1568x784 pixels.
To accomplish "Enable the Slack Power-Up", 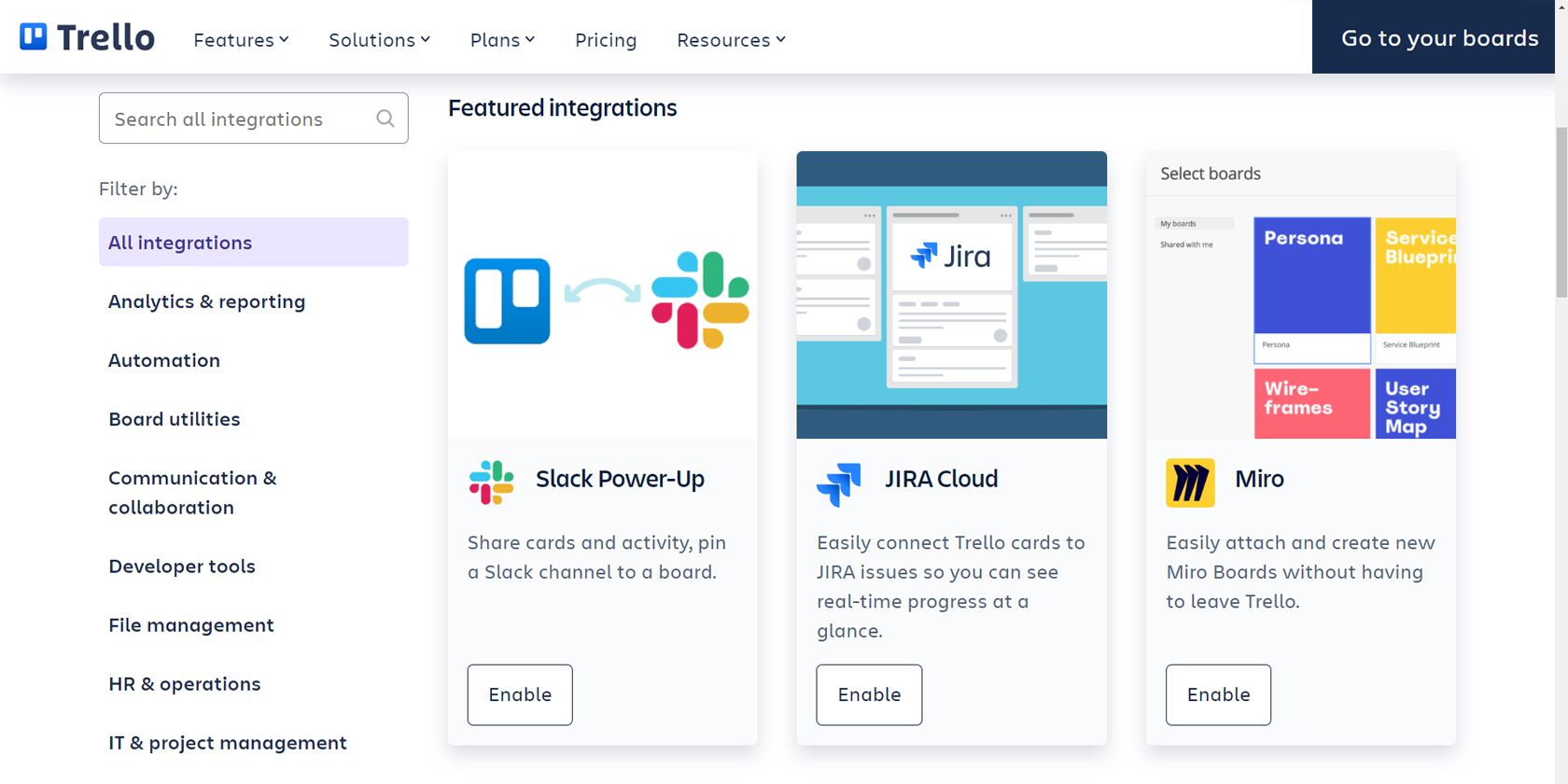I will point(520,694).
